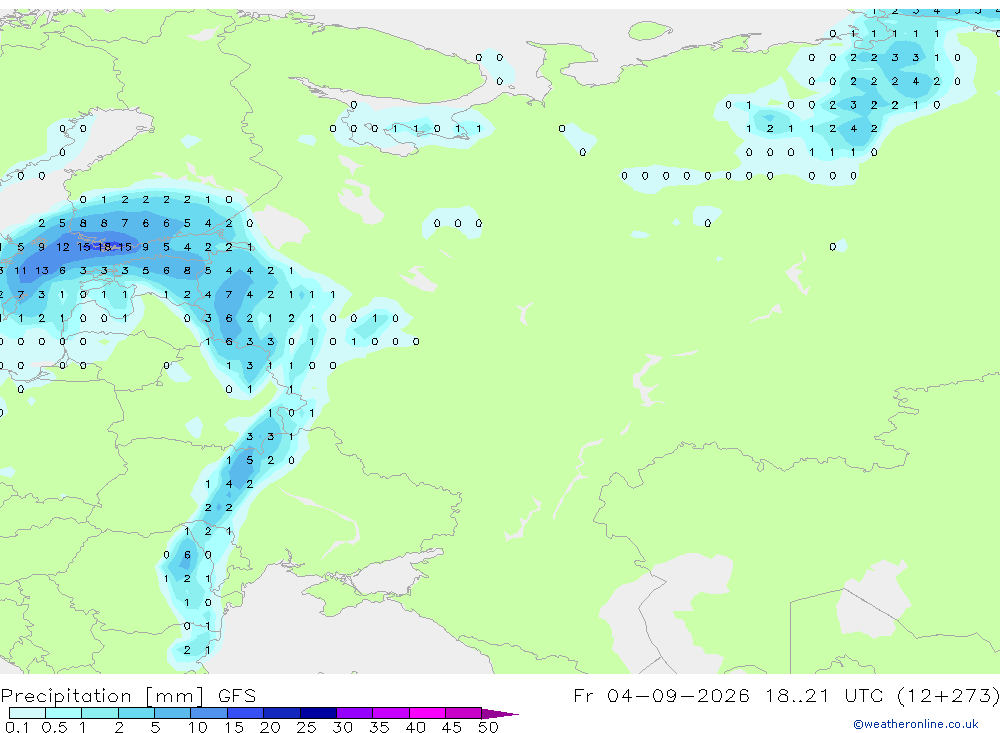Open the weatheronline.co.uk copyright link
Image resolution: width=1000 pixels, height=733 pixels.
[x=915, y=724]
